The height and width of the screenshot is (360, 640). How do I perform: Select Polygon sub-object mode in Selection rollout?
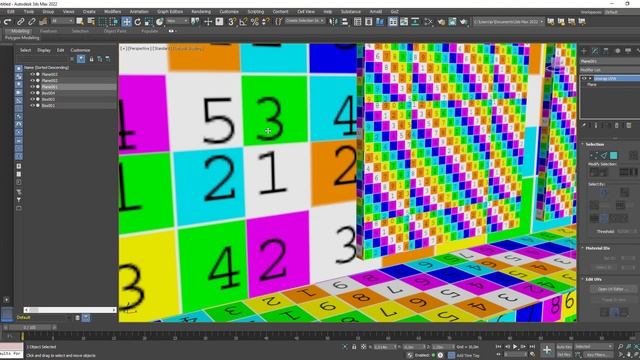click(613, 156)
